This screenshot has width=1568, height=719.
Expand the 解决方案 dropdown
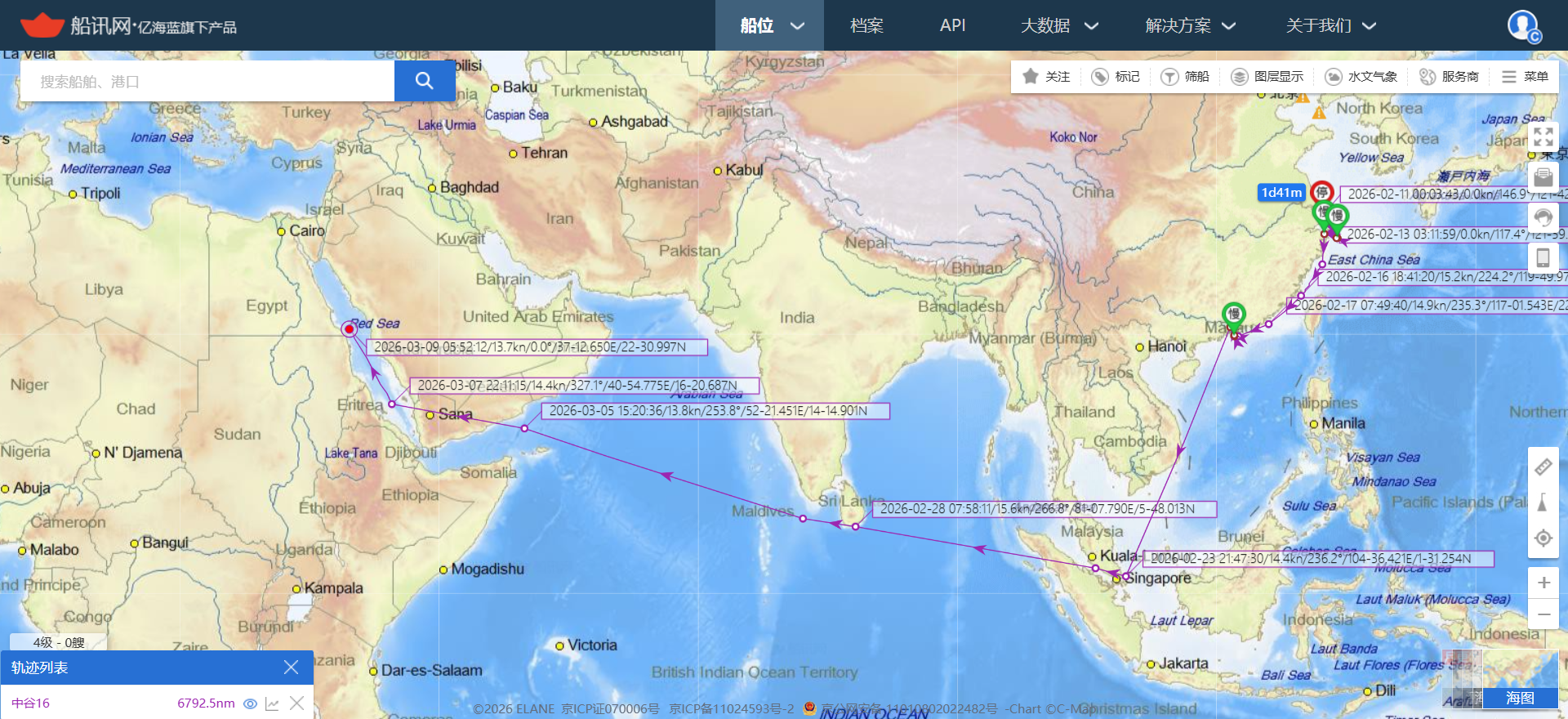tap(1189, 25)
